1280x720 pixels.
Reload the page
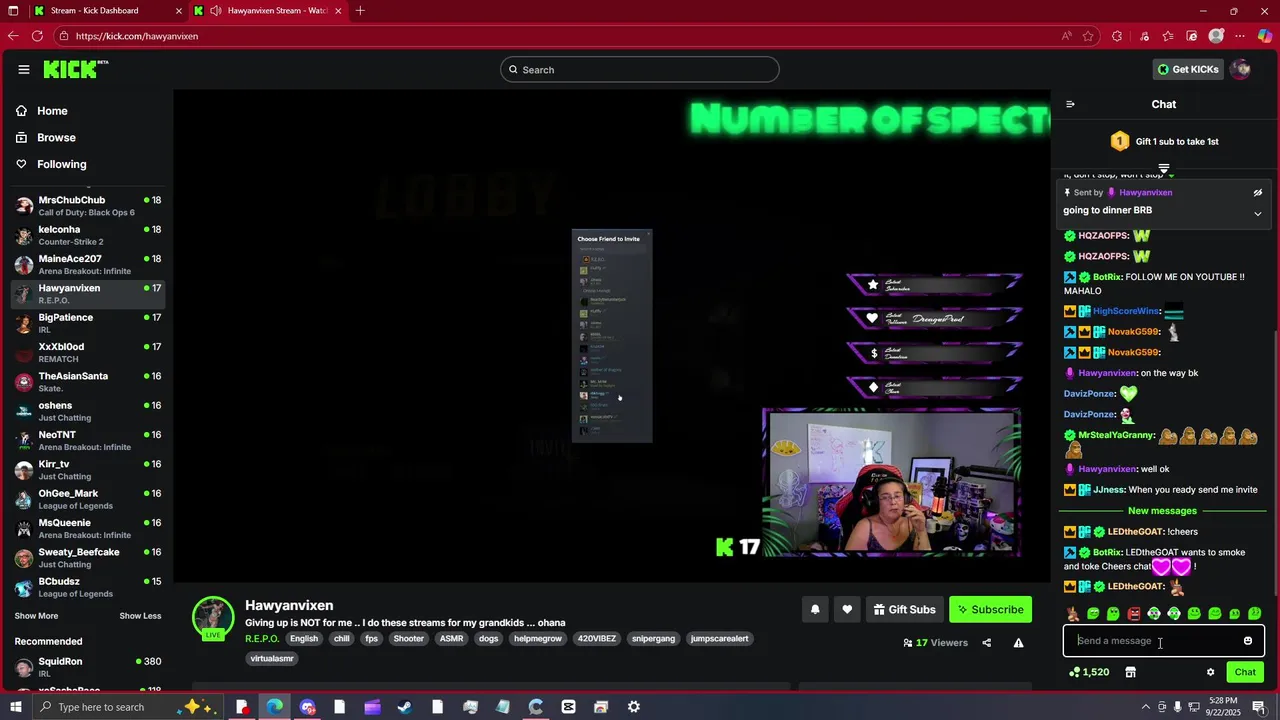(37, 36)
